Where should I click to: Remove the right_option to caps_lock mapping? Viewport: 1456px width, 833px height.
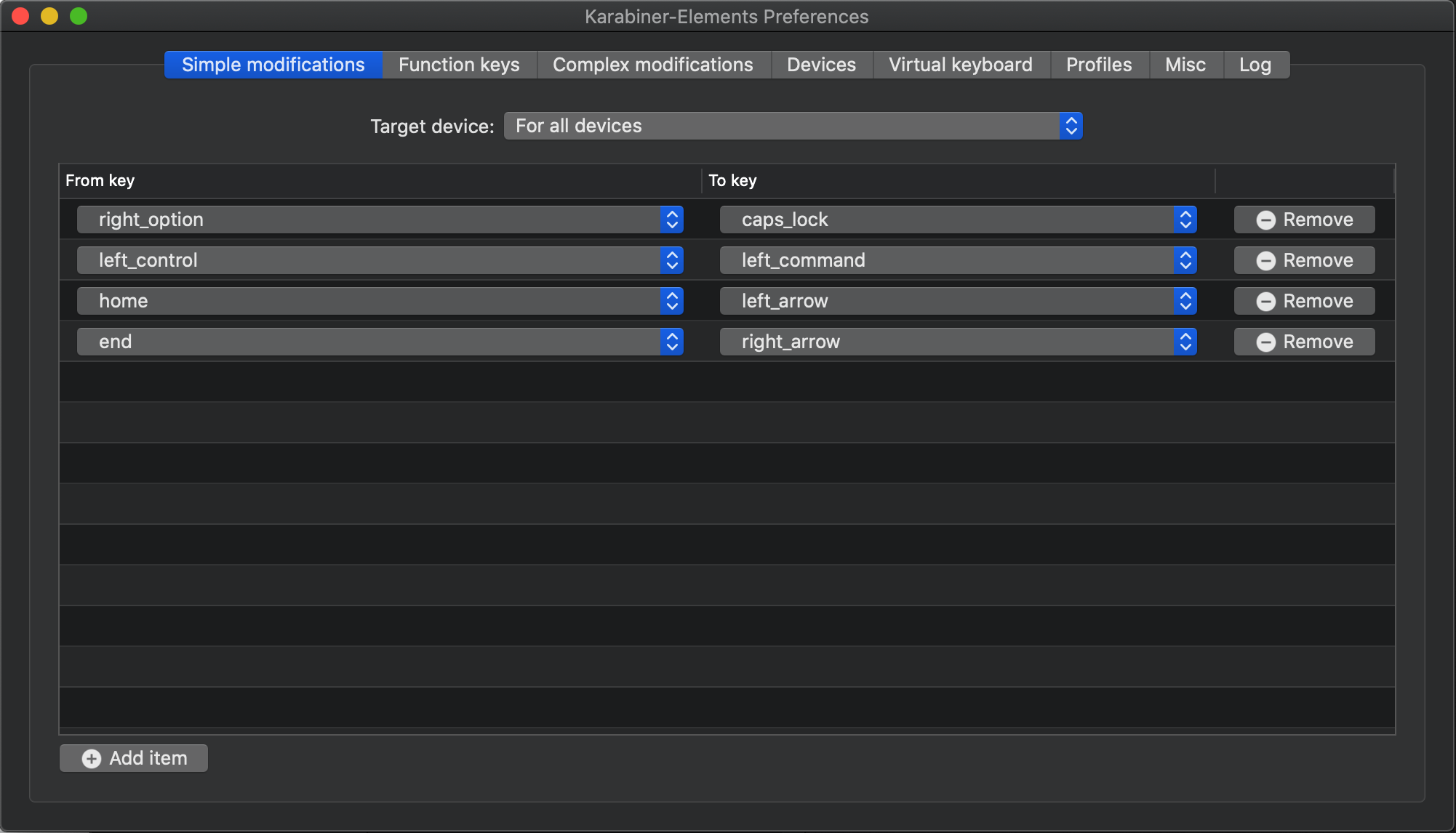(x=1305, y=220)
